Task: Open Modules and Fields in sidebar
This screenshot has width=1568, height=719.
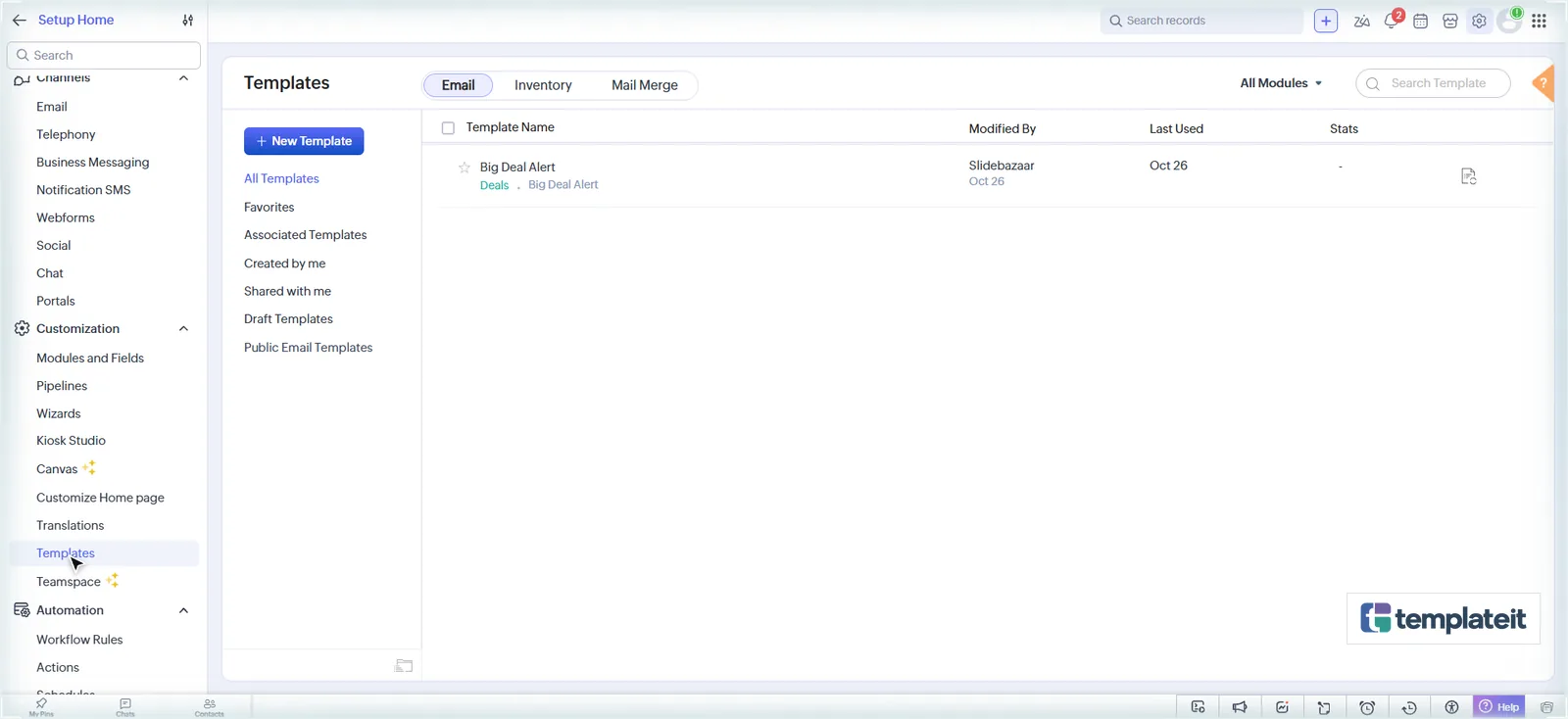Action: click(x=90, y=359)
